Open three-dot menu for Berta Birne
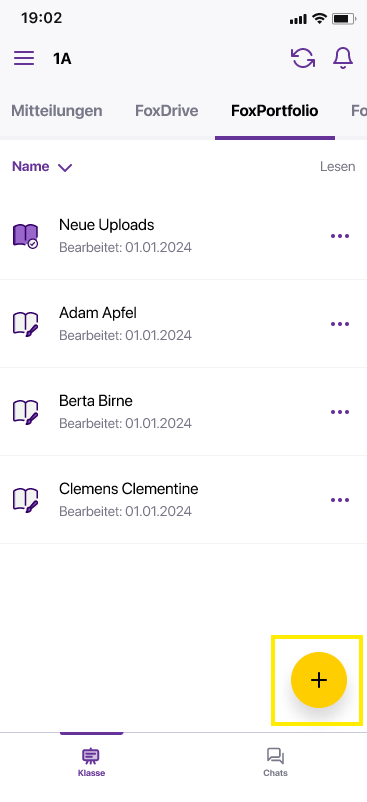This screenshot has width=367, height=802. click(x=340, y=412)
